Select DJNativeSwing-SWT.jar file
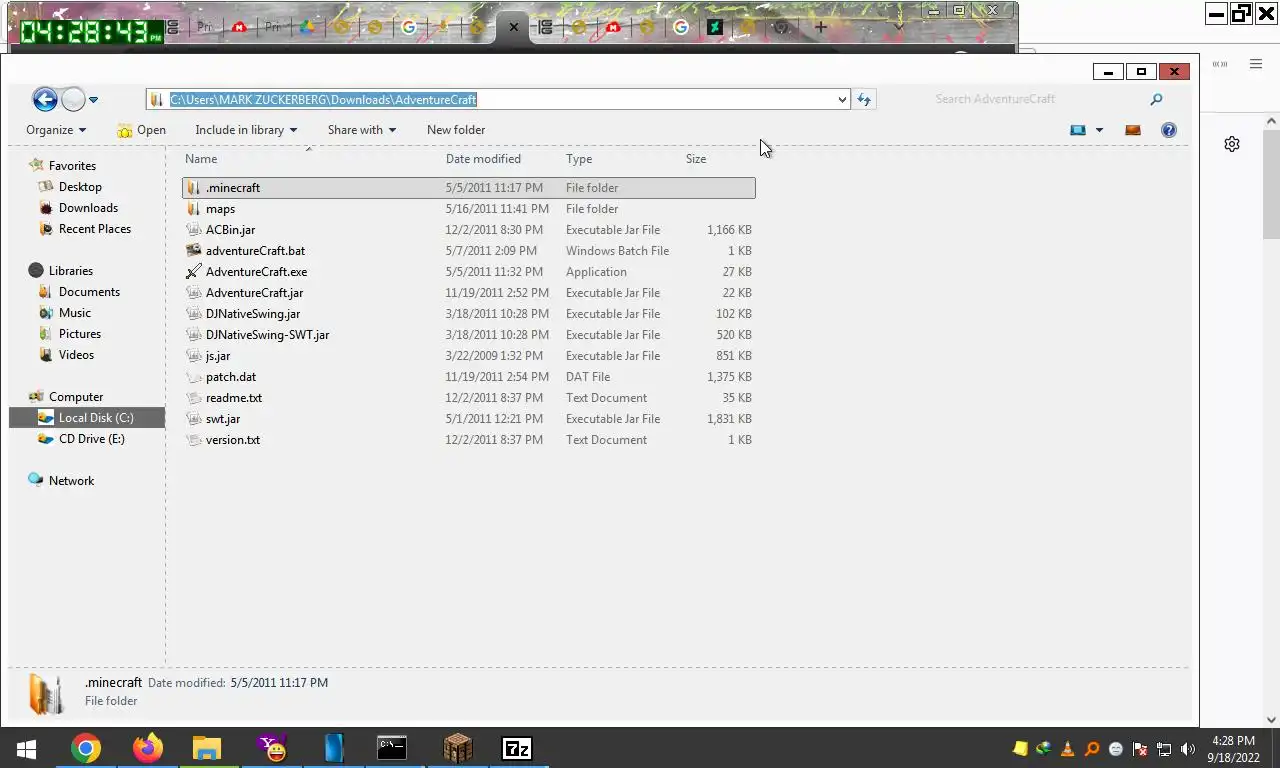This screenshot has width=1280, height=768. tap(468, 335)
